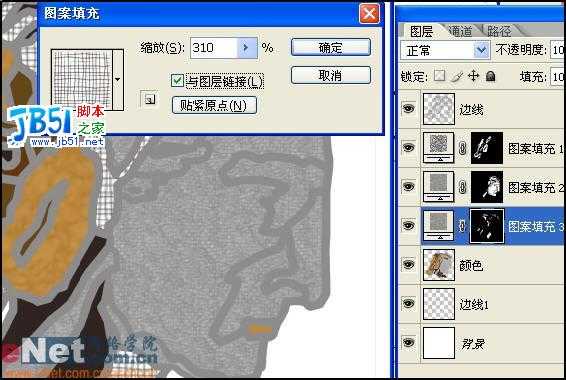Hide the 背景 layer
The width and height of the screenshot is (566, 380).
408,342
